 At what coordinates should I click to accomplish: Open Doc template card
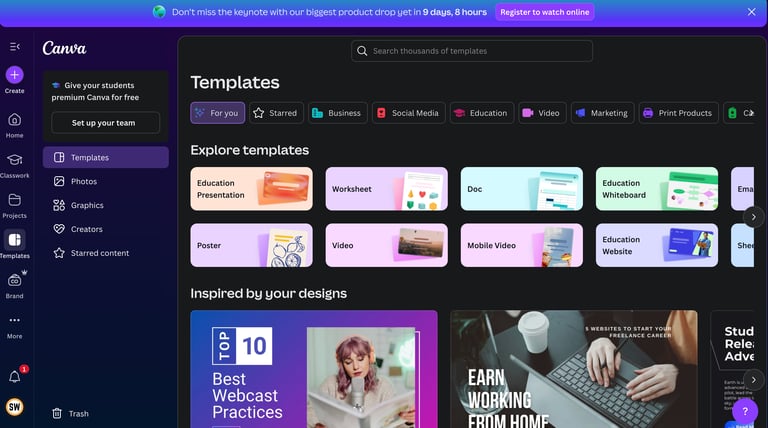click(522, 189)
